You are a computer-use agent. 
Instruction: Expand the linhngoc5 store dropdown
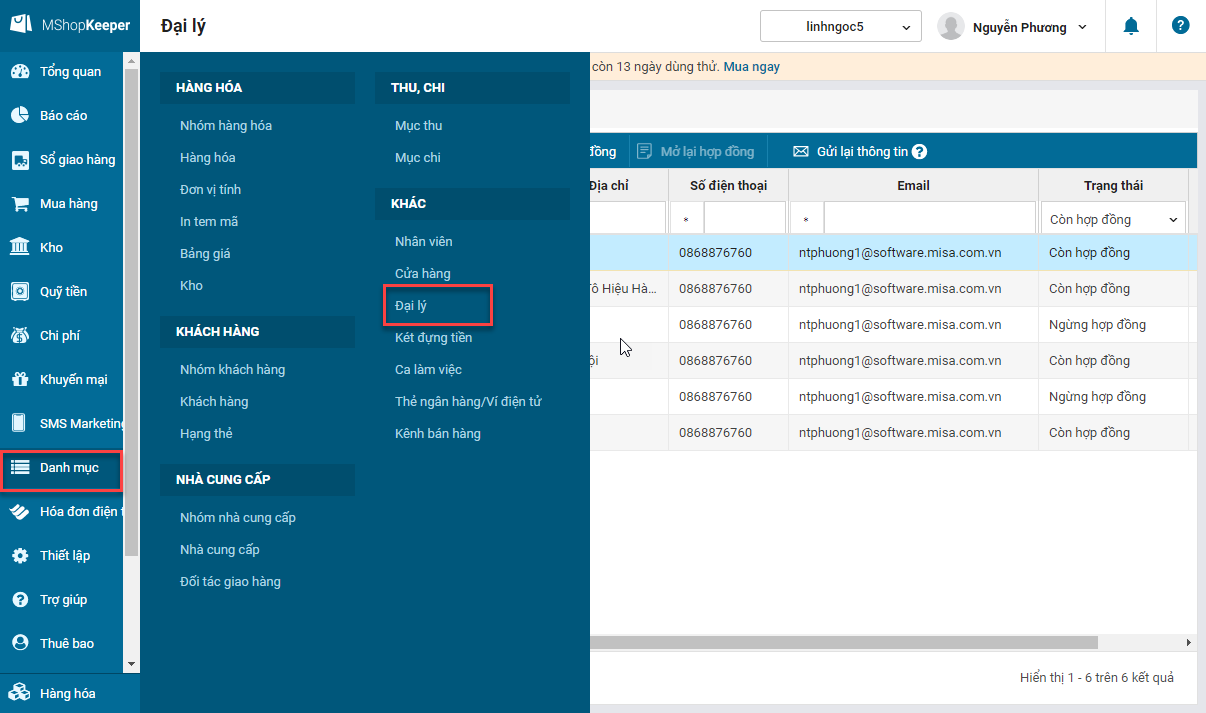(840, 27)
